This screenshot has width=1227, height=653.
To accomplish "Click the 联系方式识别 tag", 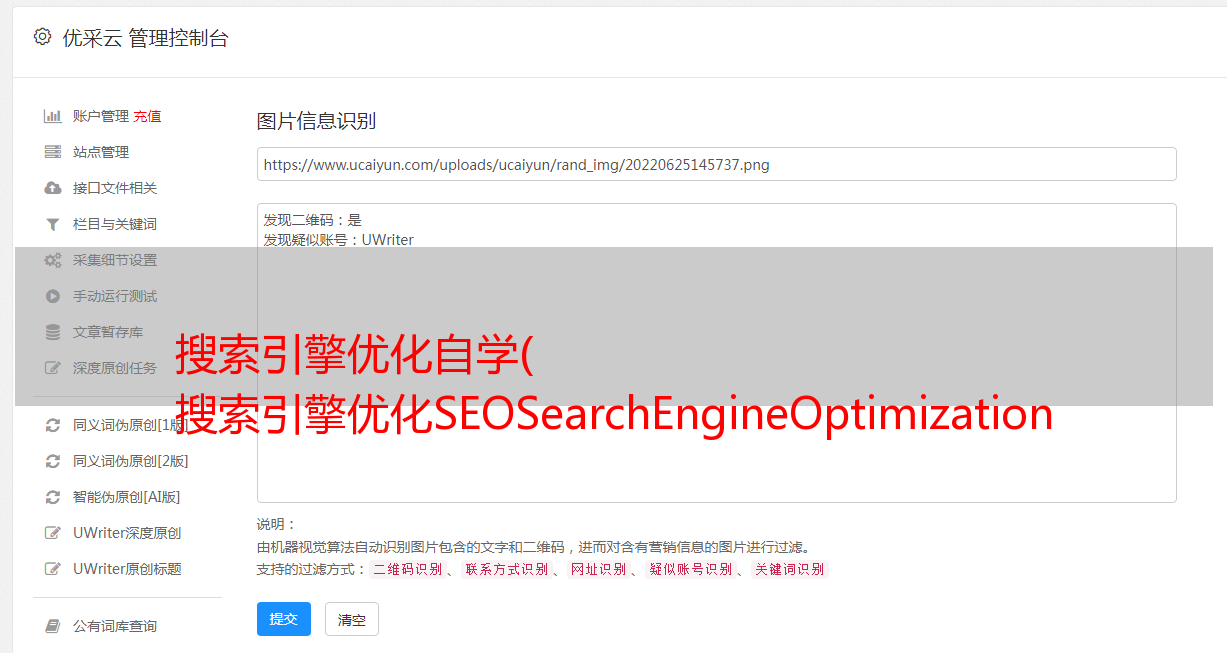I will coord(506,569).
